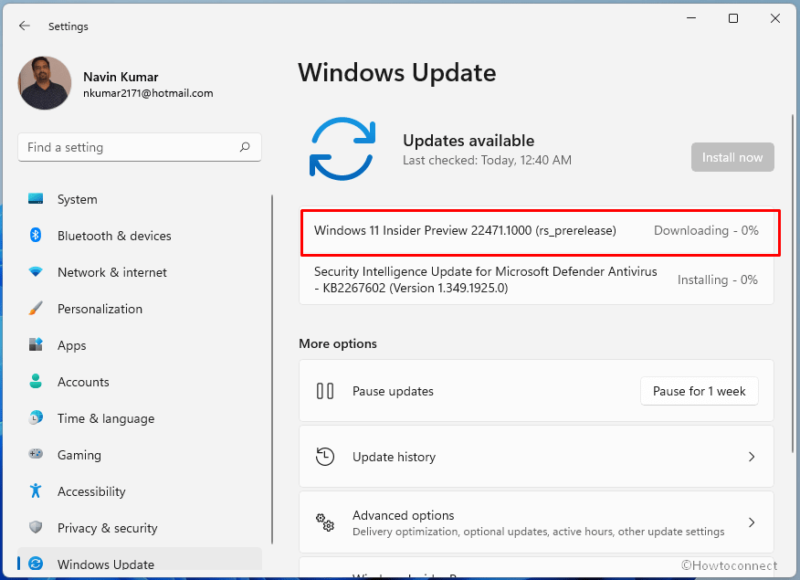The height and width of the screenshot is (580, 800).
Task: Click the Accessibility figure icon
Action: pos(36,490)
